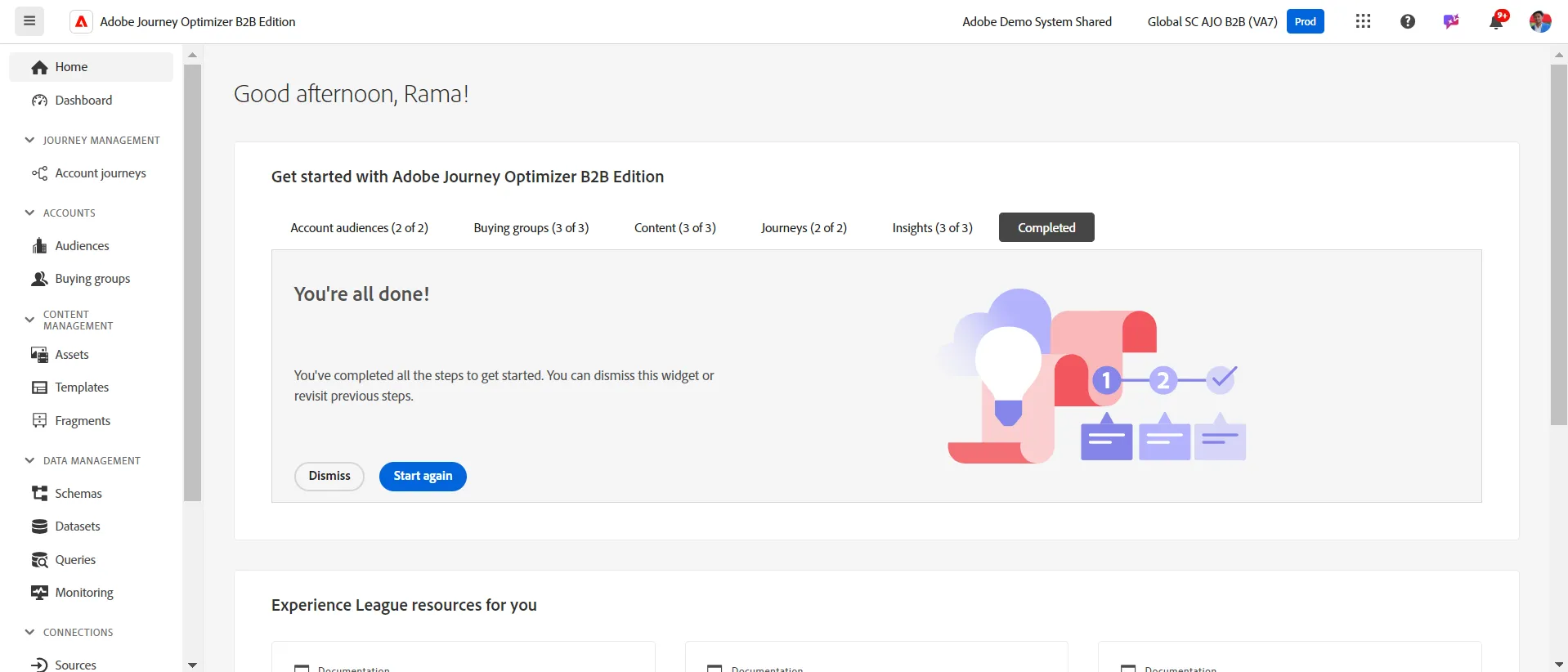Switch to Insights (3 of 3) tab
The height and width of the screenshot is (672, 1568).
coord(932,228)
